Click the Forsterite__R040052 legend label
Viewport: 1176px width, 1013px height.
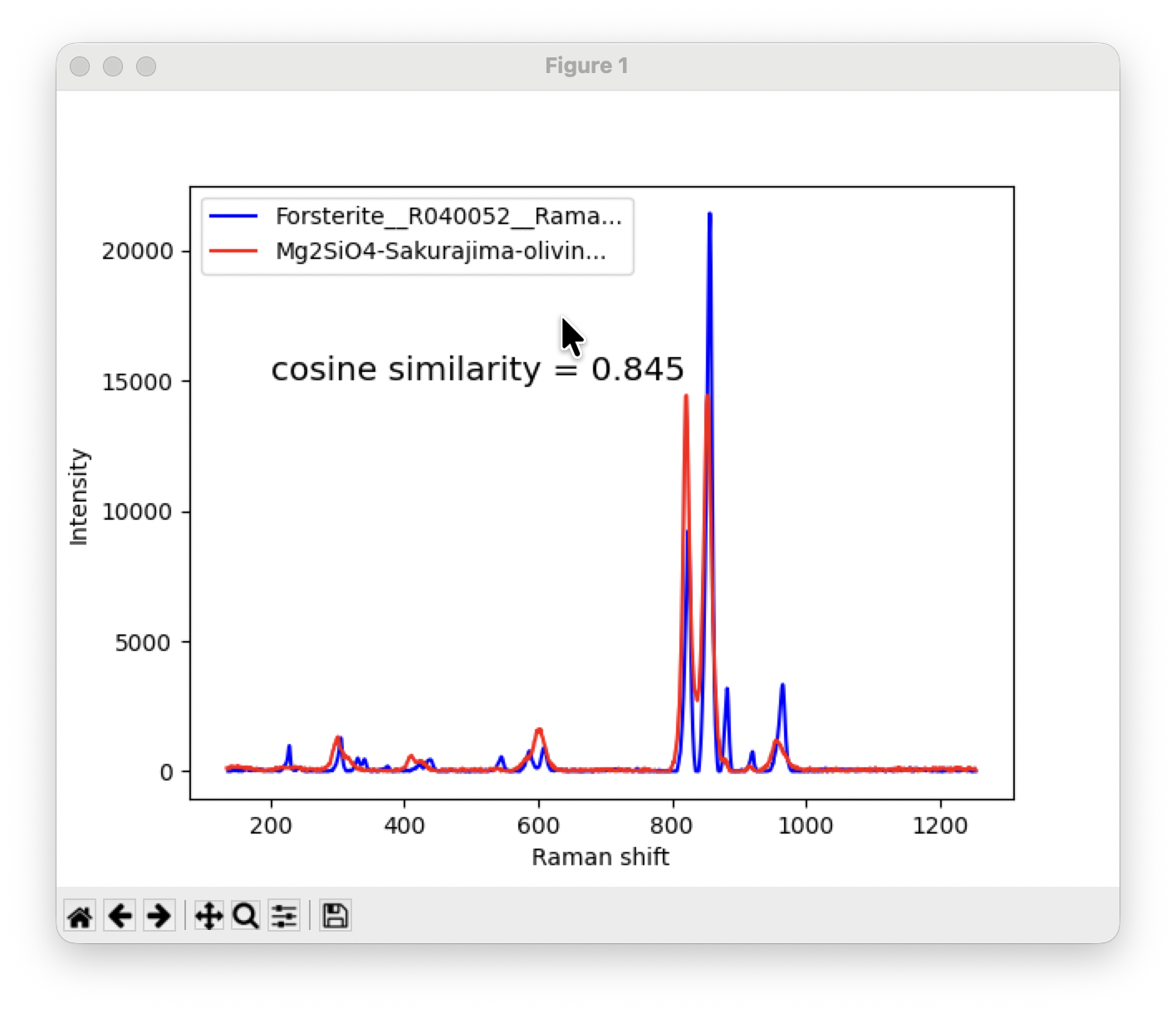tap(448, 217)
